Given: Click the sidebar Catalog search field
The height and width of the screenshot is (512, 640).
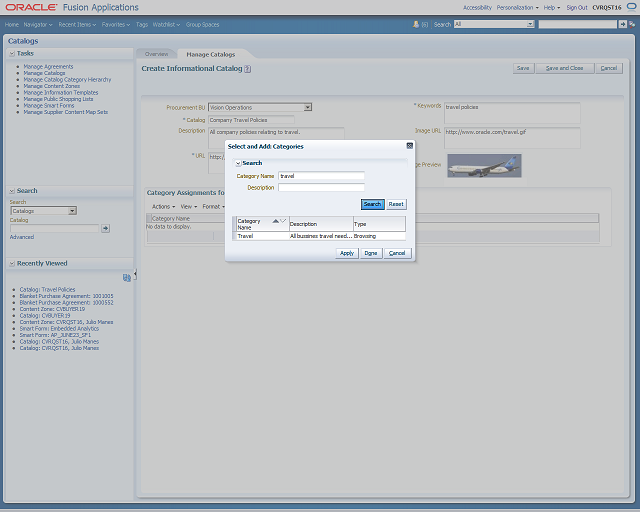Looking at the screenshot, I should click(54, 228).
